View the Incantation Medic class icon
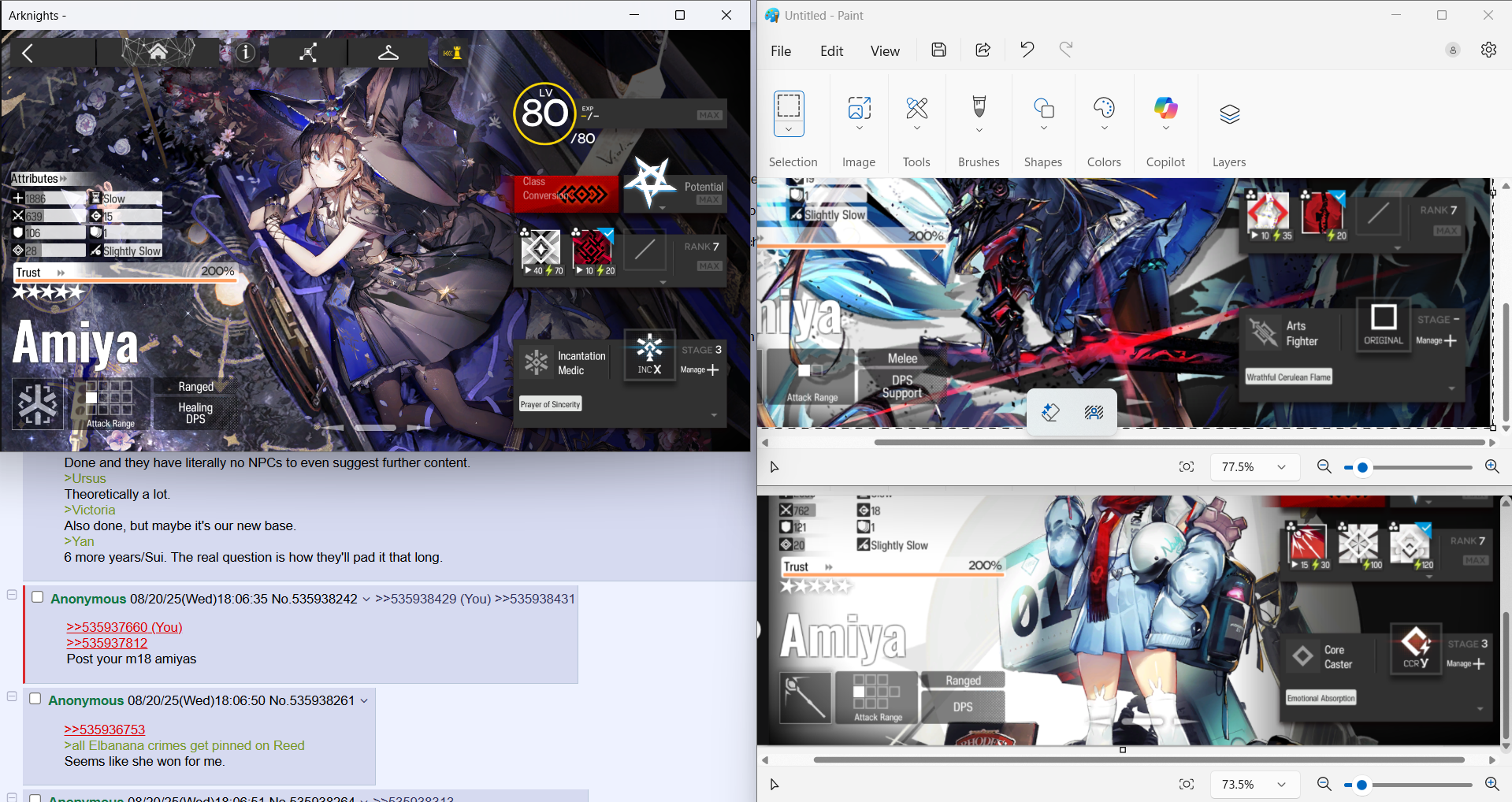Image resolution: width=1512 pixels, height=802 pixels. point(537,362)
